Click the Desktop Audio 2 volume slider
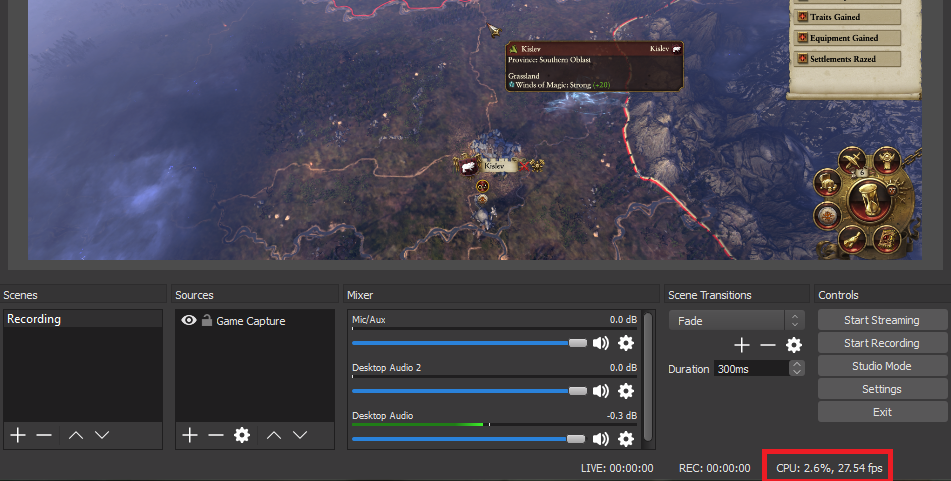Viewport: 951px width, 481px height. (x=469, y=391)
